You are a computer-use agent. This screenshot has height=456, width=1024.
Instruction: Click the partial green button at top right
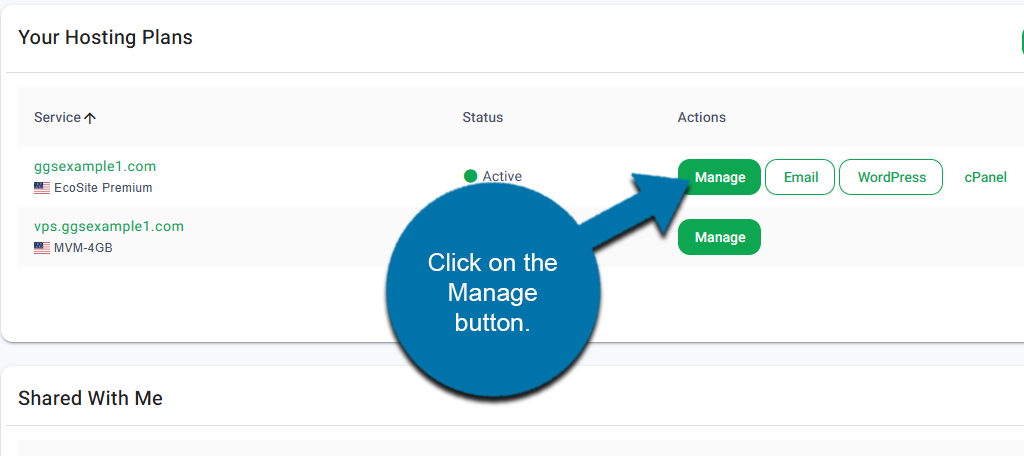point(1021,40)
